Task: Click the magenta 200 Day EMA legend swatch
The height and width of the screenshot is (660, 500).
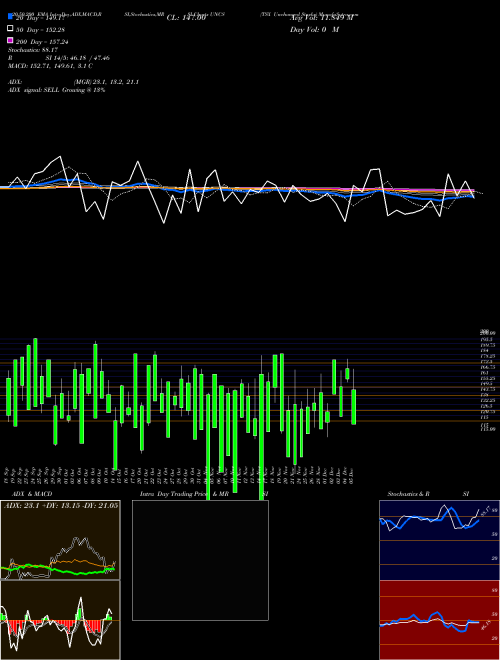Action: 11,40
